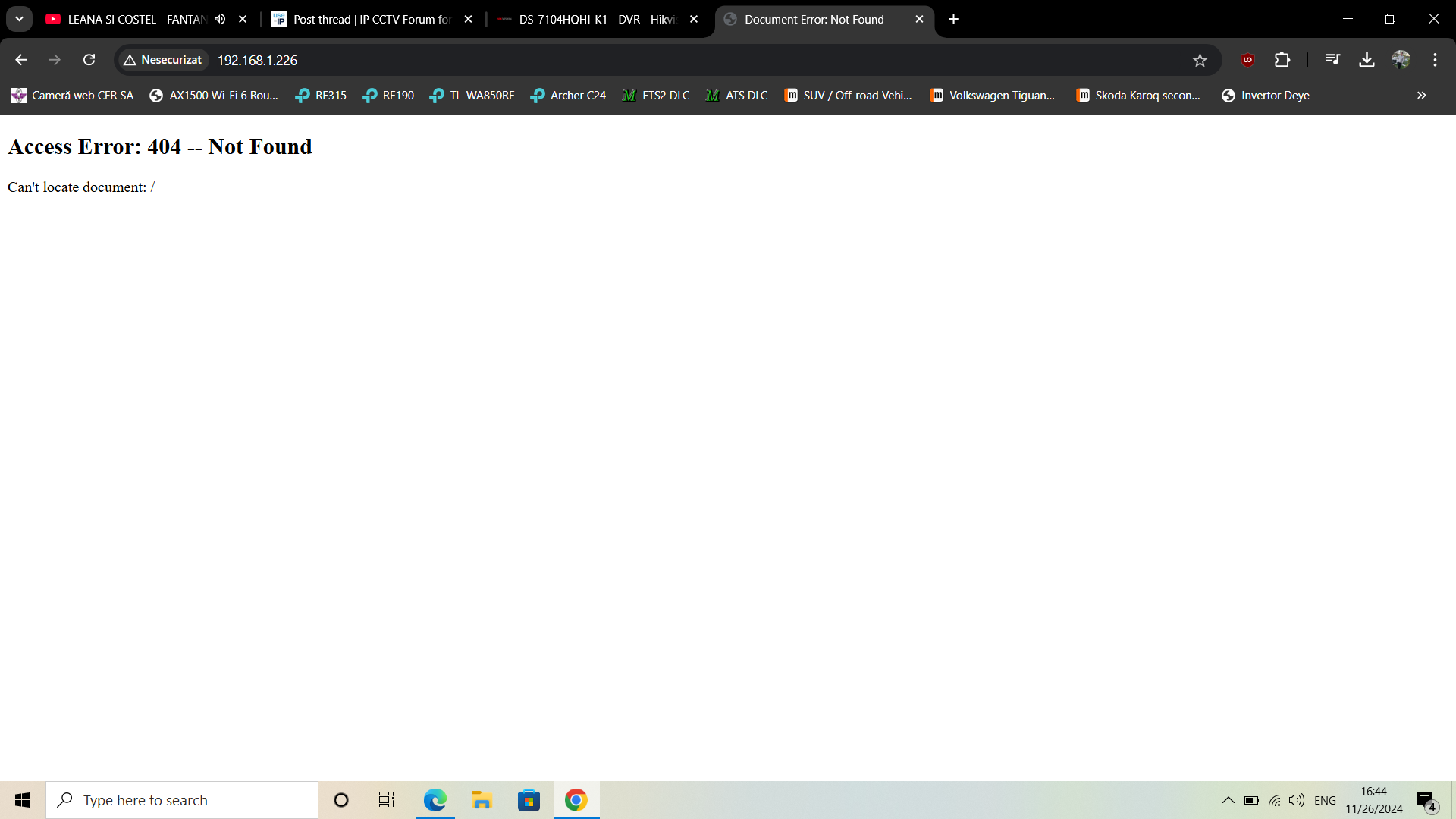This screenshot has width=1456, height=819.
Task: Open the Archer C24 bookmark
Action: (568, 96)
